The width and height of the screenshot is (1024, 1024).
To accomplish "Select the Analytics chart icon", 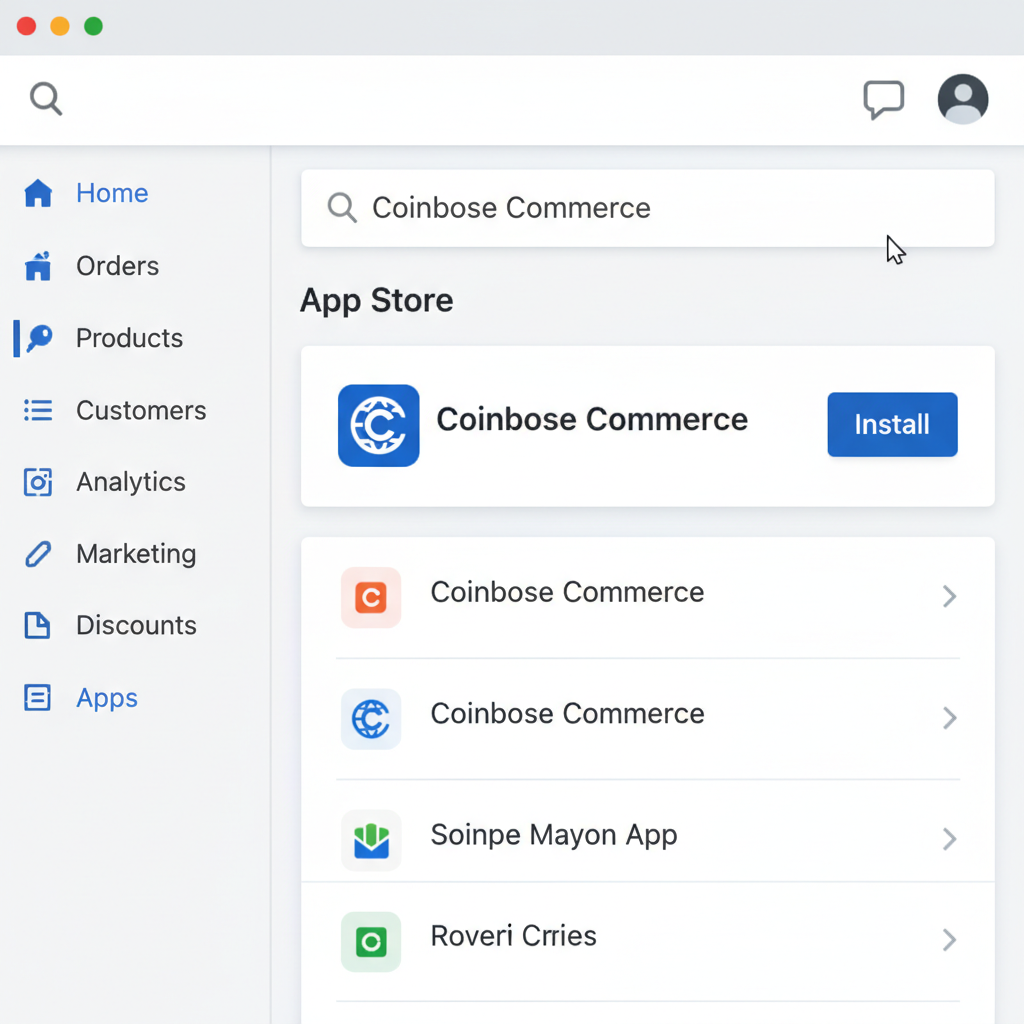I will click(x=38, y=482).
